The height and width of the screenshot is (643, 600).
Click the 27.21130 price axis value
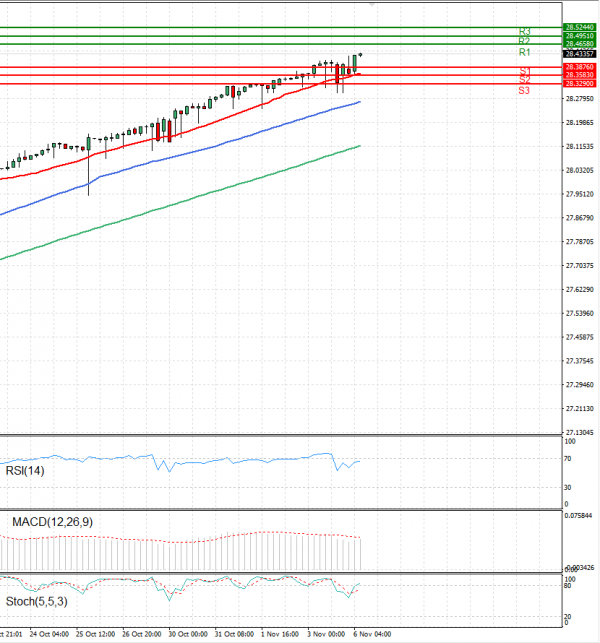[x=579, y=408]
